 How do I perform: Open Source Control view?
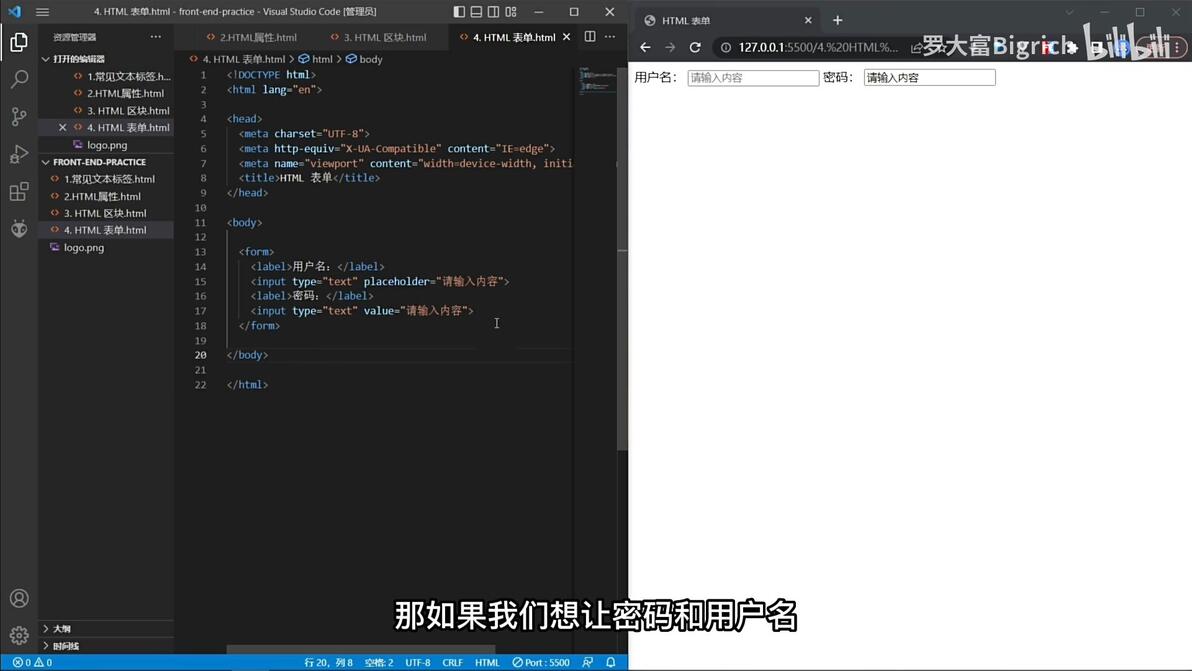(19, 116)
